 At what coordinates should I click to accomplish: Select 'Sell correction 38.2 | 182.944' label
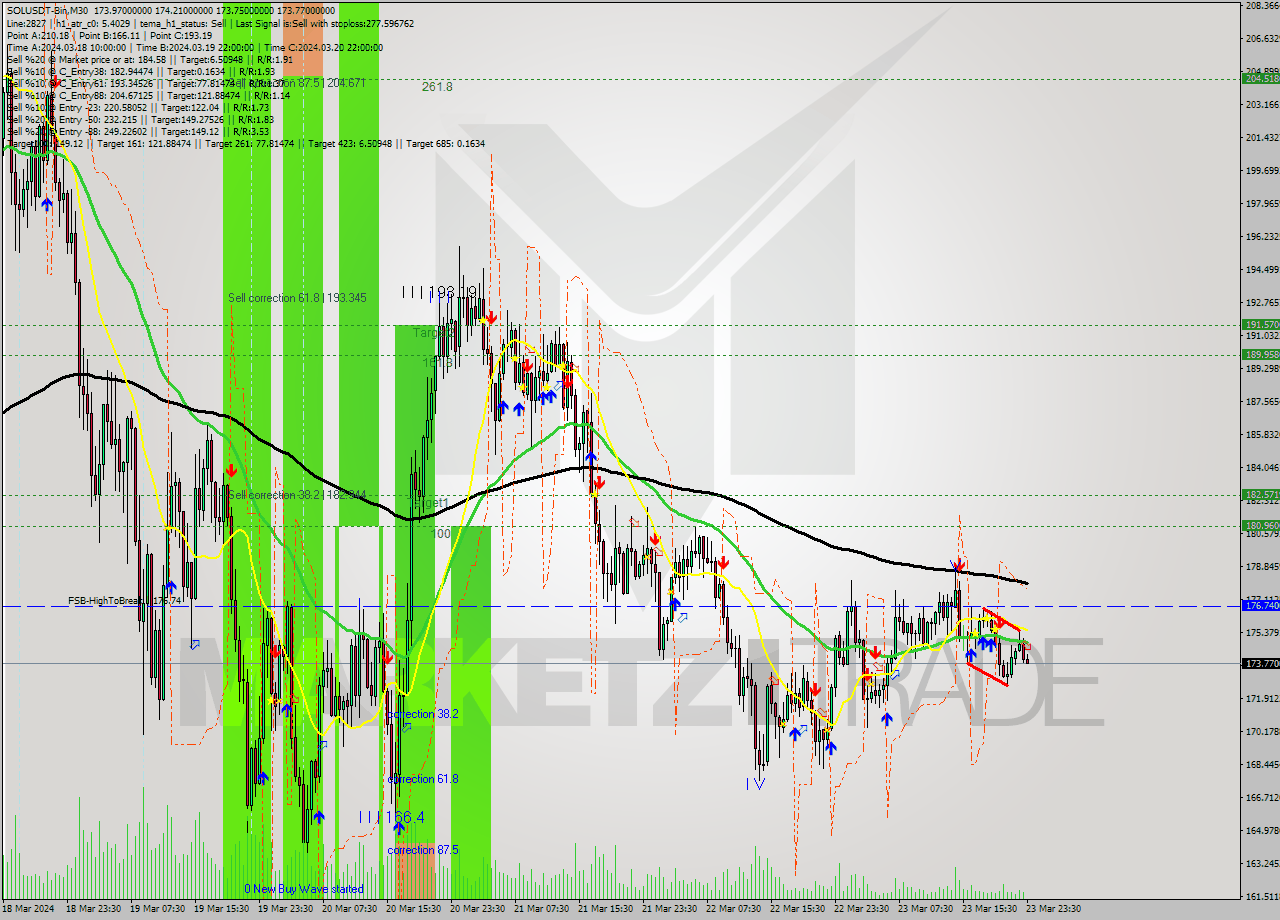tap(297, 495)
